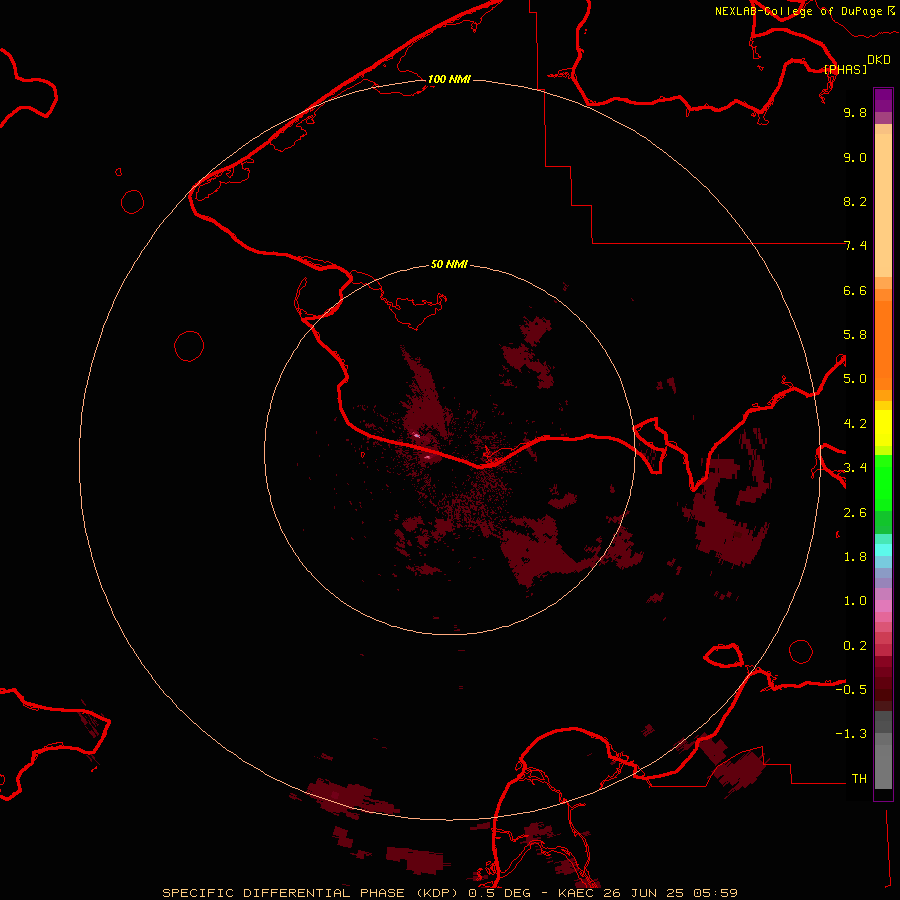Viewport: 900px width, 900px height.
Task: Click the 0.2 value on the scale
Action: point(855,646)
